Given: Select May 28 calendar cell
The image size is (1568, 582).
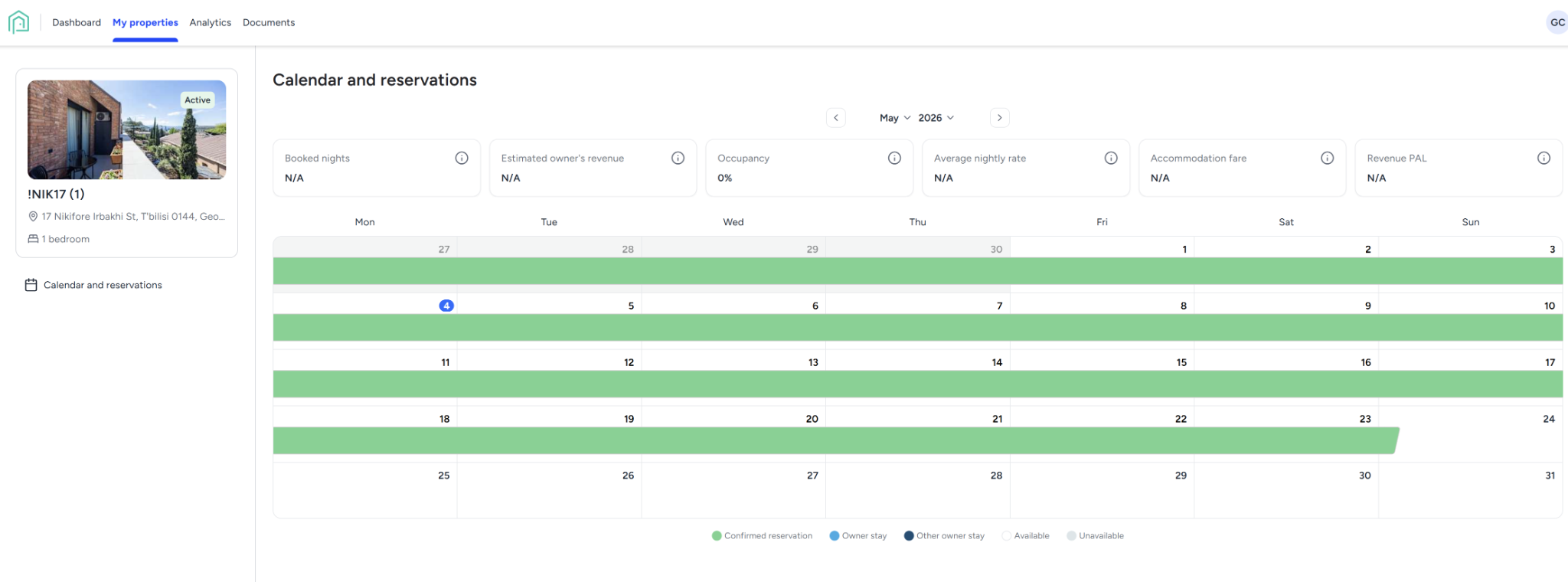Looking at the screenshot, I should pyautogui.click(x=918, y=490).
